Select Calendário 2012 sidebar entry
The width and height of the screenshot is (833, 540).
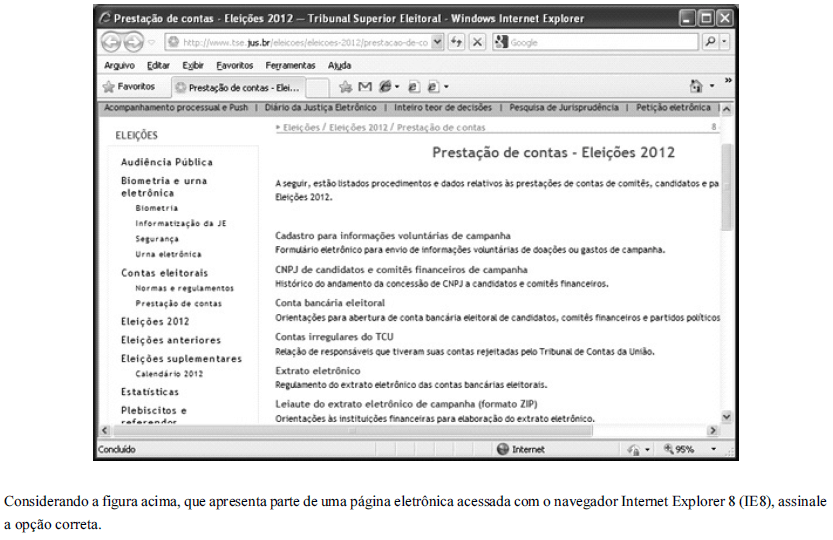click(169, 374)
